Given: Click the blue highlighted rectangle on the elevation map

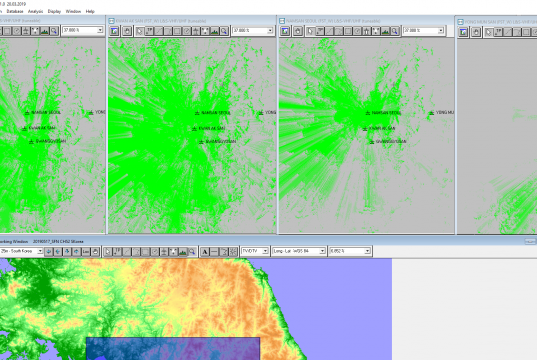Looking at the screenshot, I should tap(173, 349).
